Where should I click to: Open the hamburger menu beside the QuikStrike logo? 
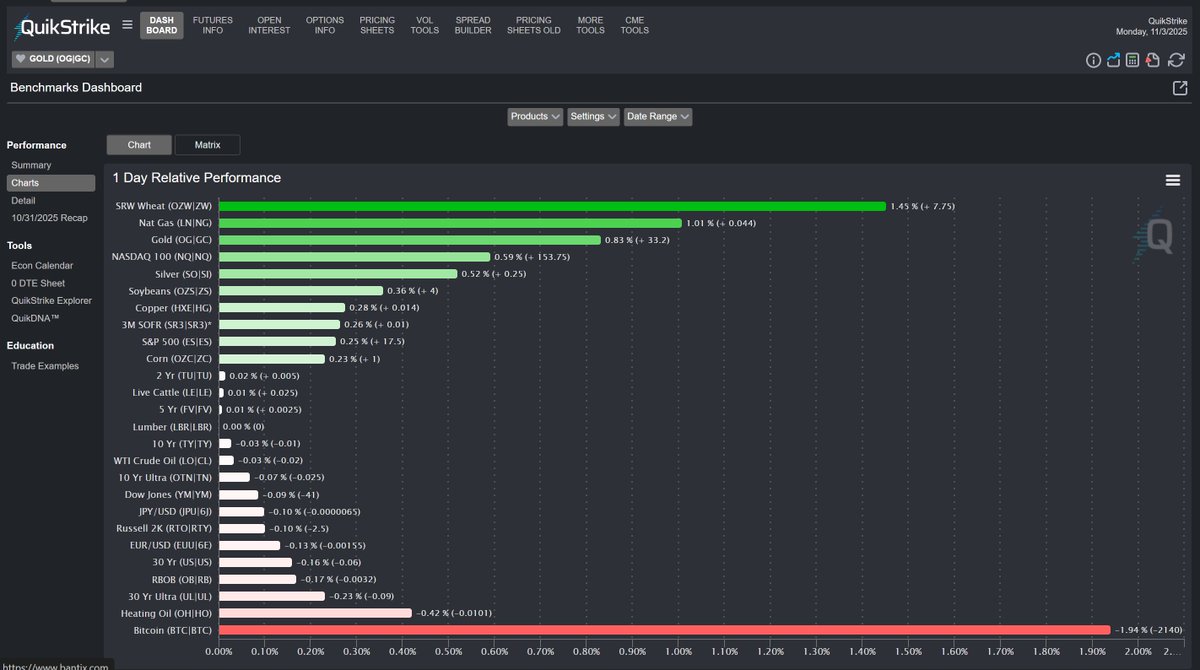[127, 26]
